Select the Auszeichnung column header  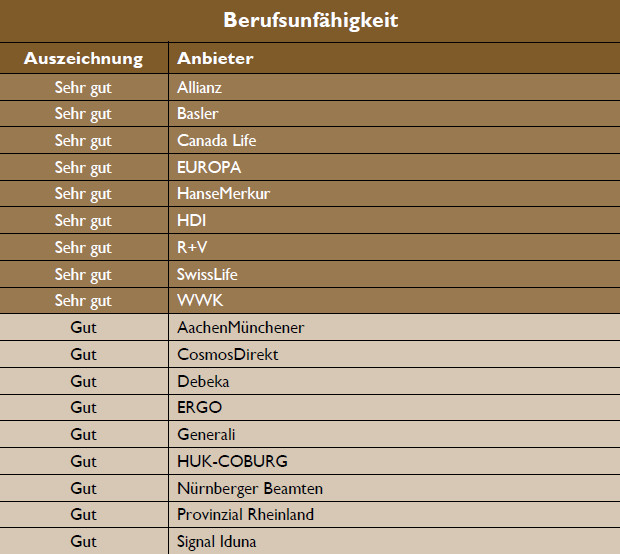[x=83, y=58]
